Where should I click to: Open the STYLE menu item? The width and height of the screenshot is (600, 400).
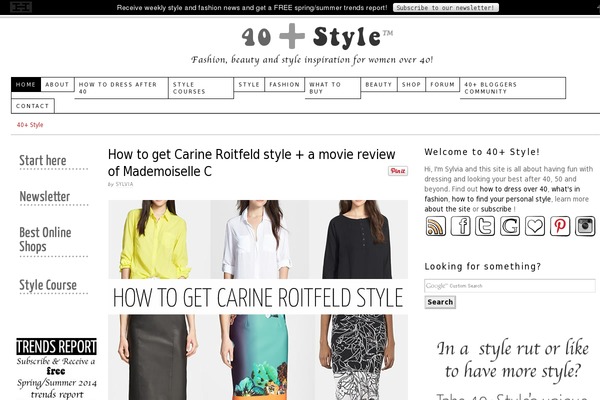pos(249,84)
